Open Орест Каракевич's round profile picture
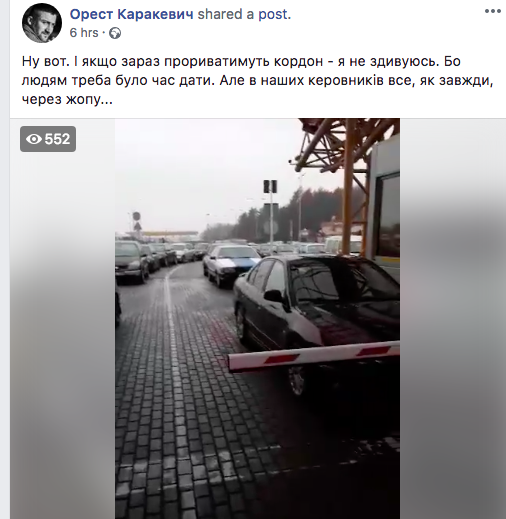 tap(42, 23)
